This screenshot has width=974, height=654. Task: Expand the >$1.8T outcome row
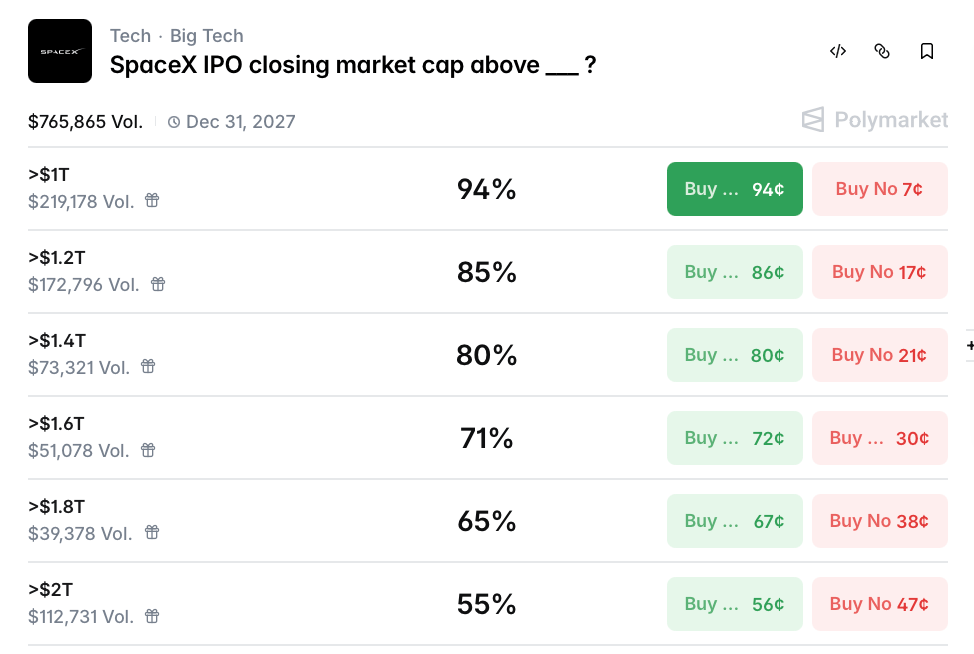tap(300, 521)
